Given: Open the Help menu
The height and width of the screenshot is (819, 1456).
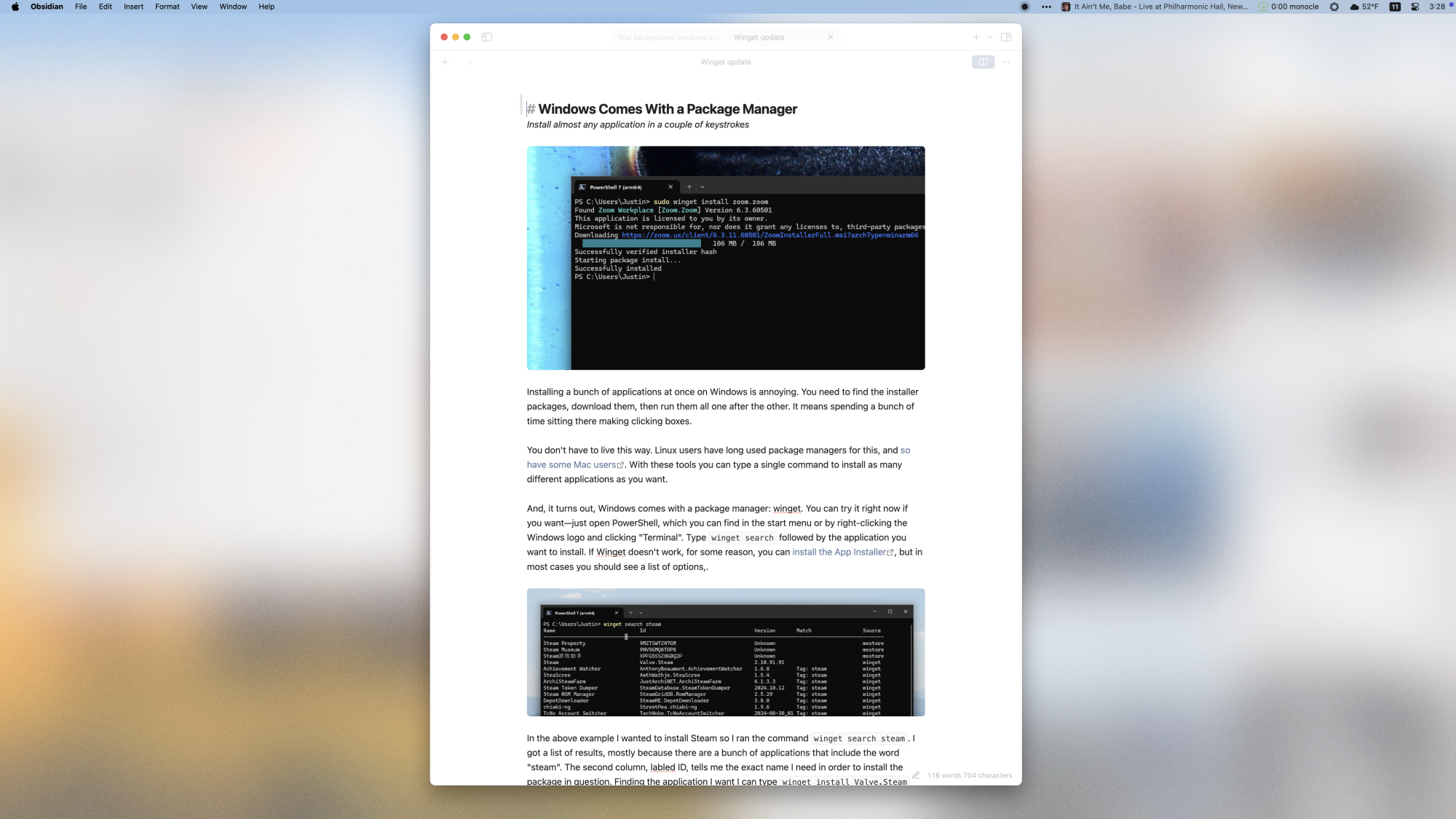Looking at the screenshot, I should click(x=266, y=7).
